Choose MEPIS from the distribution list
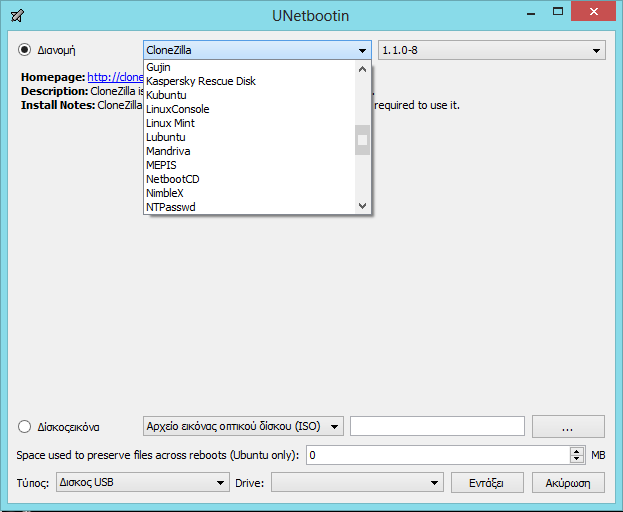 [x=250, y=165]
